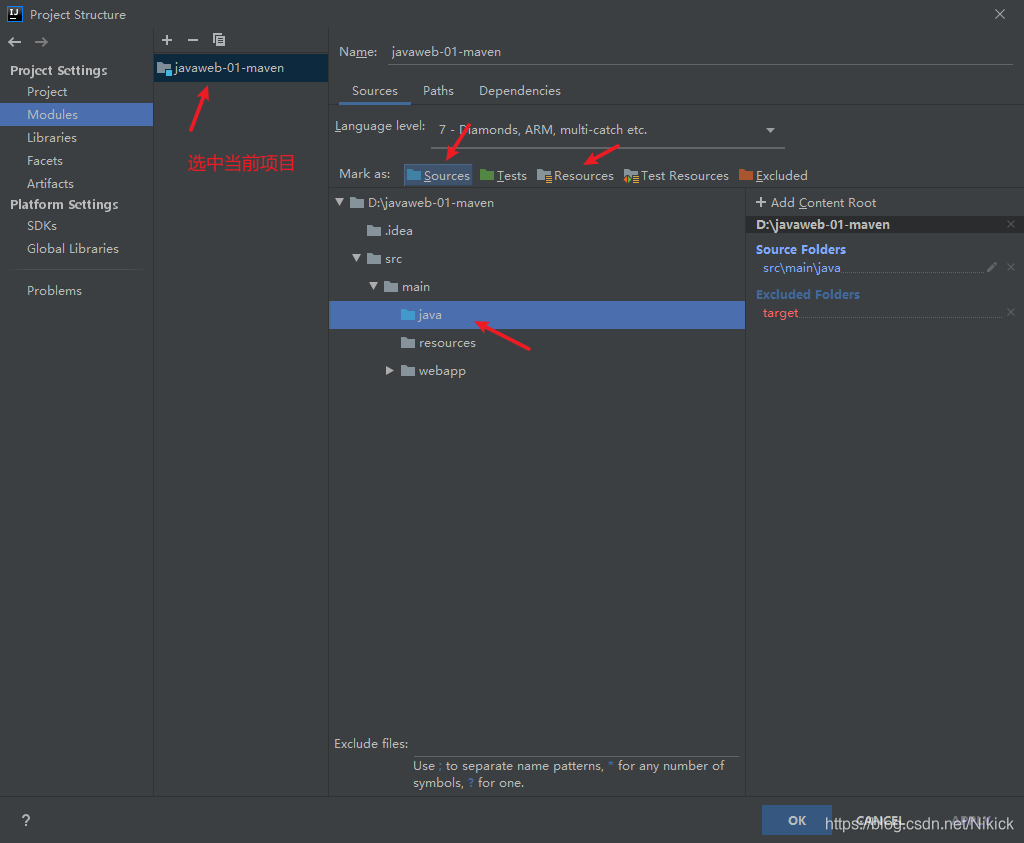The height and width of the screenshot is (843, 1024).
Task: Unmark src\main\java source folder
Action: pos(1011,267)
